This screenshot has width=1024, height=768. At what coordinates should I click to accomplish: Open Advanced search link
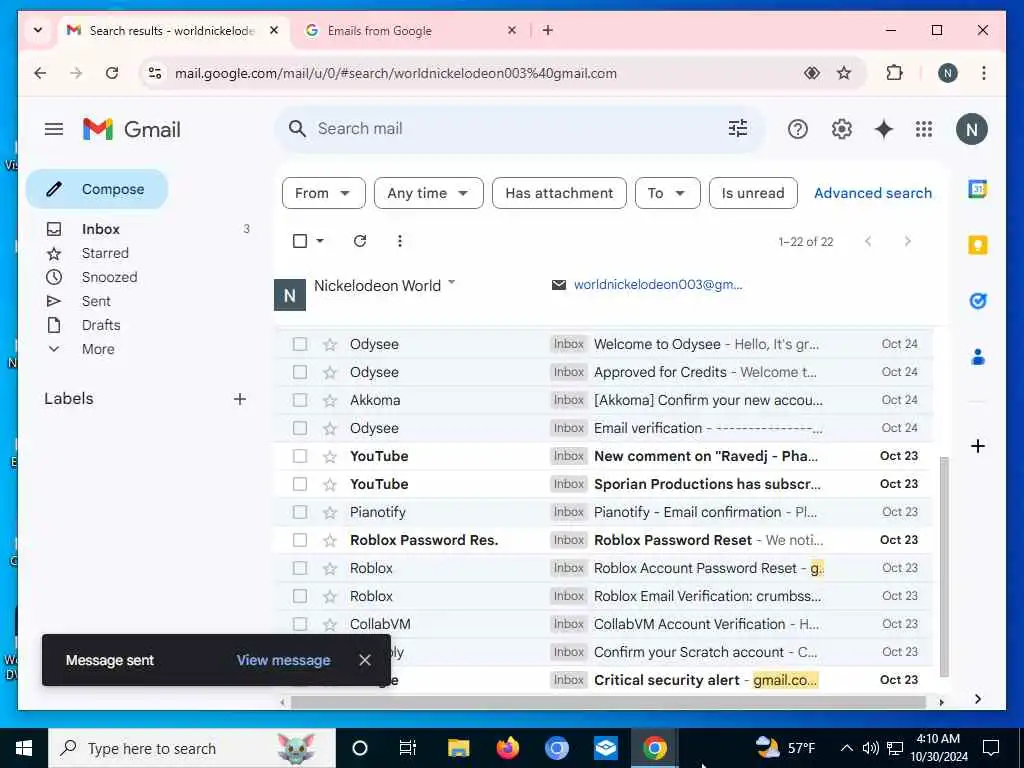coord(872,193)
